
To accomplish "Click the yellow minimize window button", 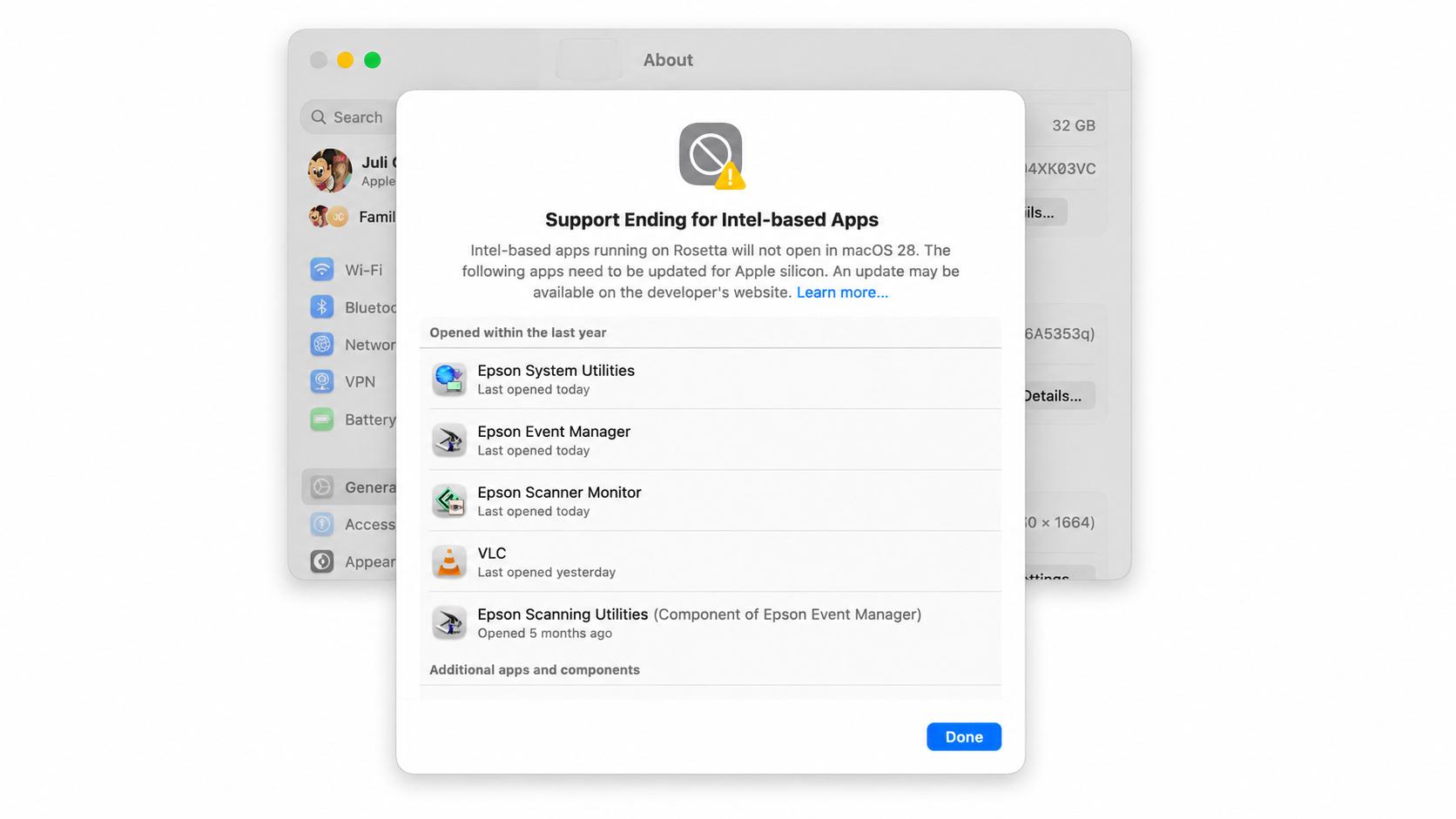I will tap(346, 60).
